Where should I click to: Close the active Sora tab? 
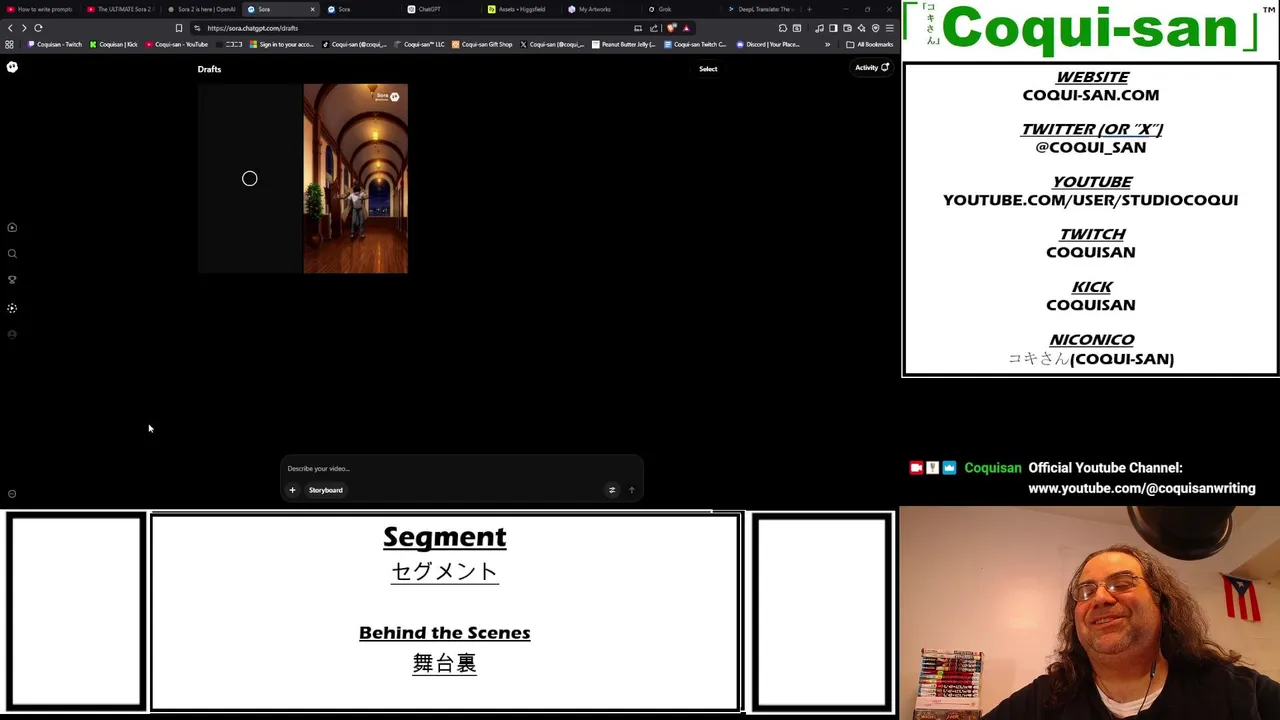(312, 9)
